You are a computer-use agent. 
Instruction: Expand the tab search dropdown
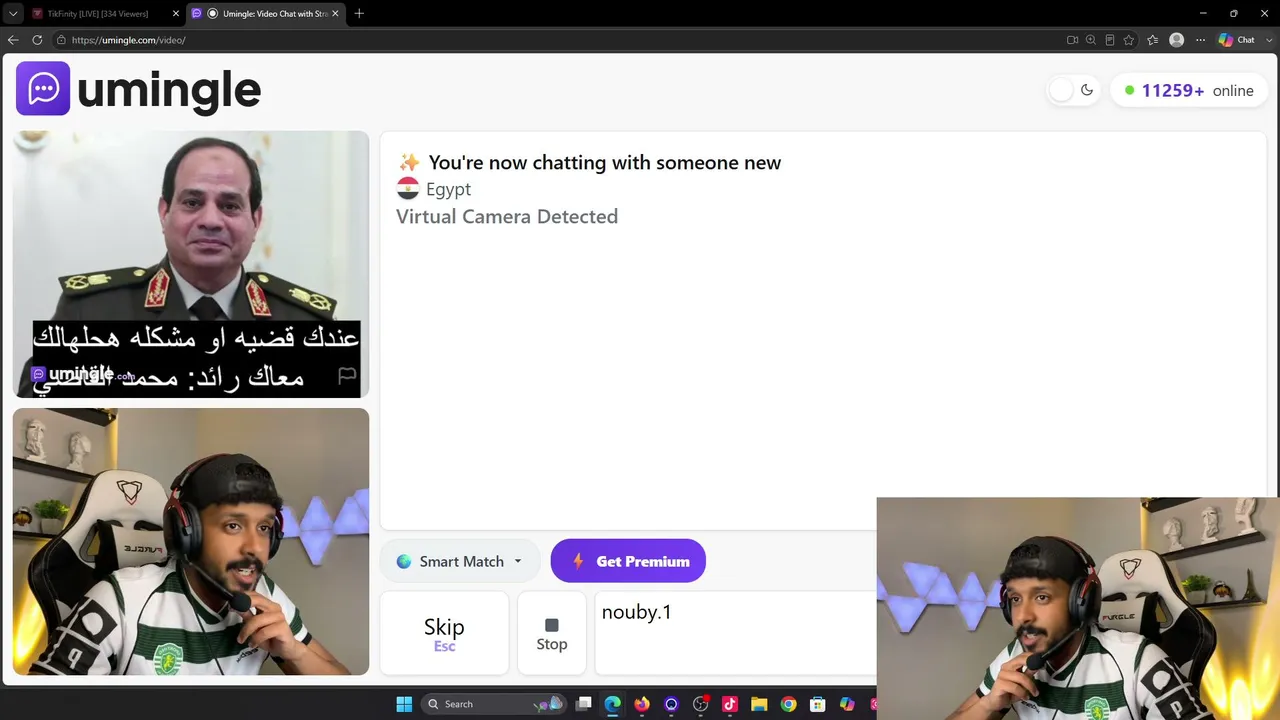point(13,13)
